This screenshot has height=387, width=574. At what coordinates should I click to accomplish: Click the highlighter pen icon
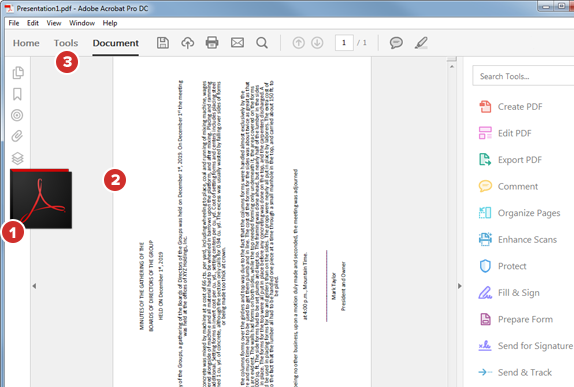421,43
